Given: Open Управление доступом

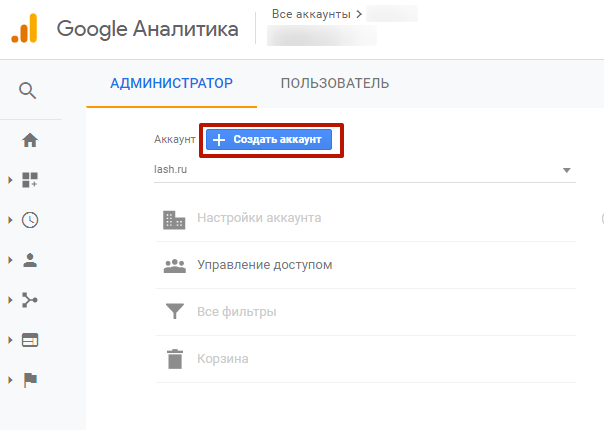Looking at the screenshot, I should click(x=265, y=265).
